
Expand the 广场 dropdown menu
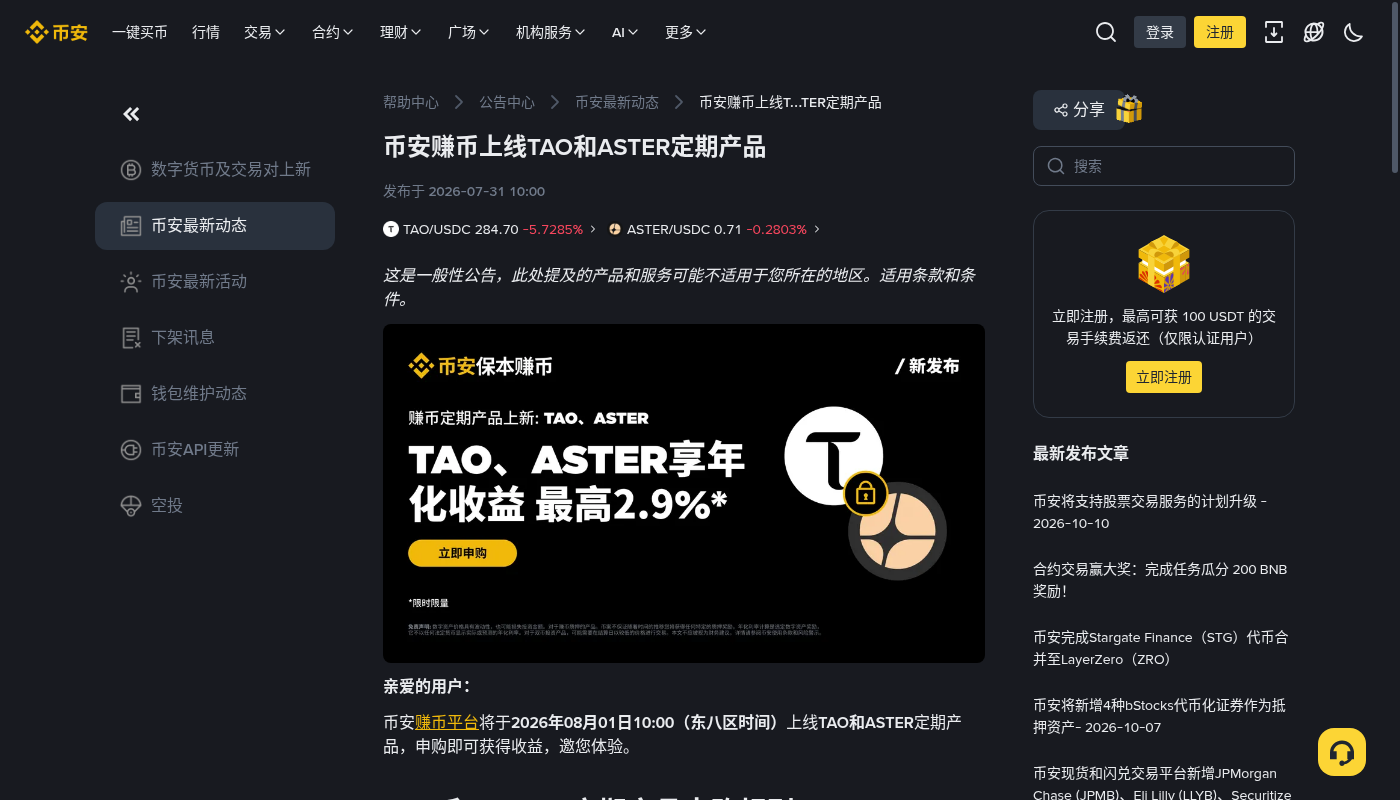tap(469, 32)
